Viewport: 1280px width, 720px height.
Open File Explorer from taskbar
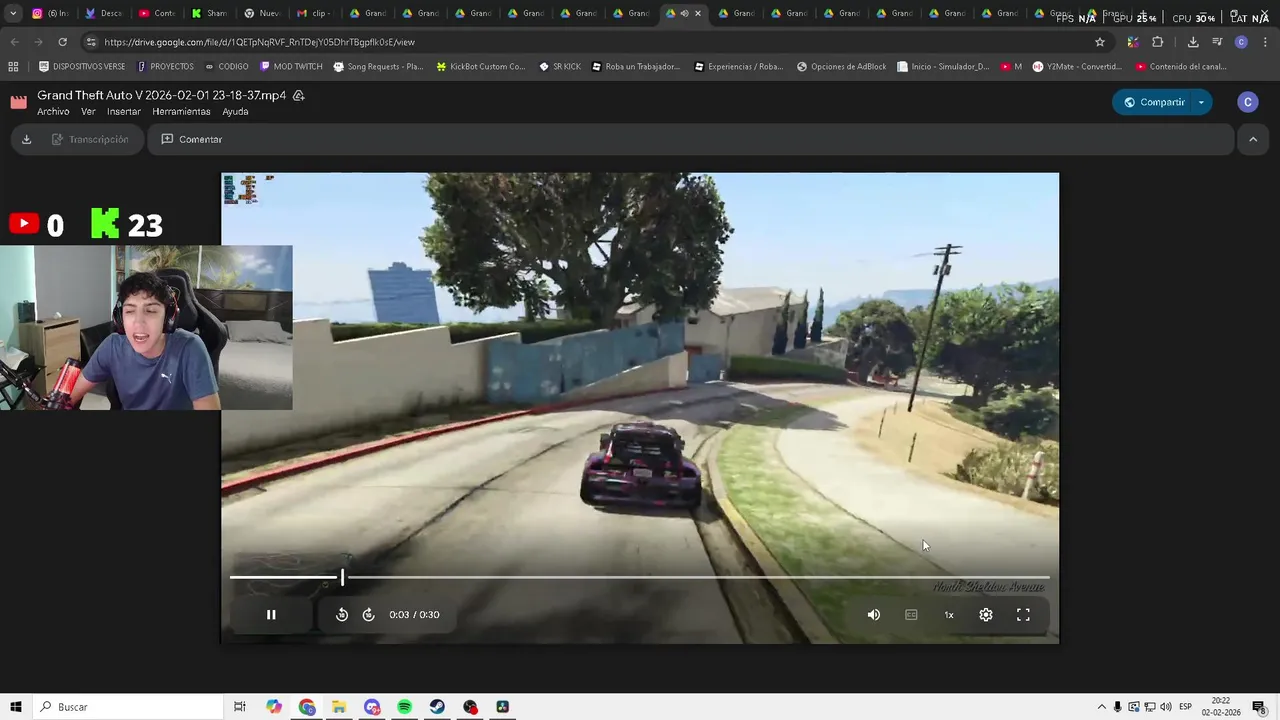339,707
